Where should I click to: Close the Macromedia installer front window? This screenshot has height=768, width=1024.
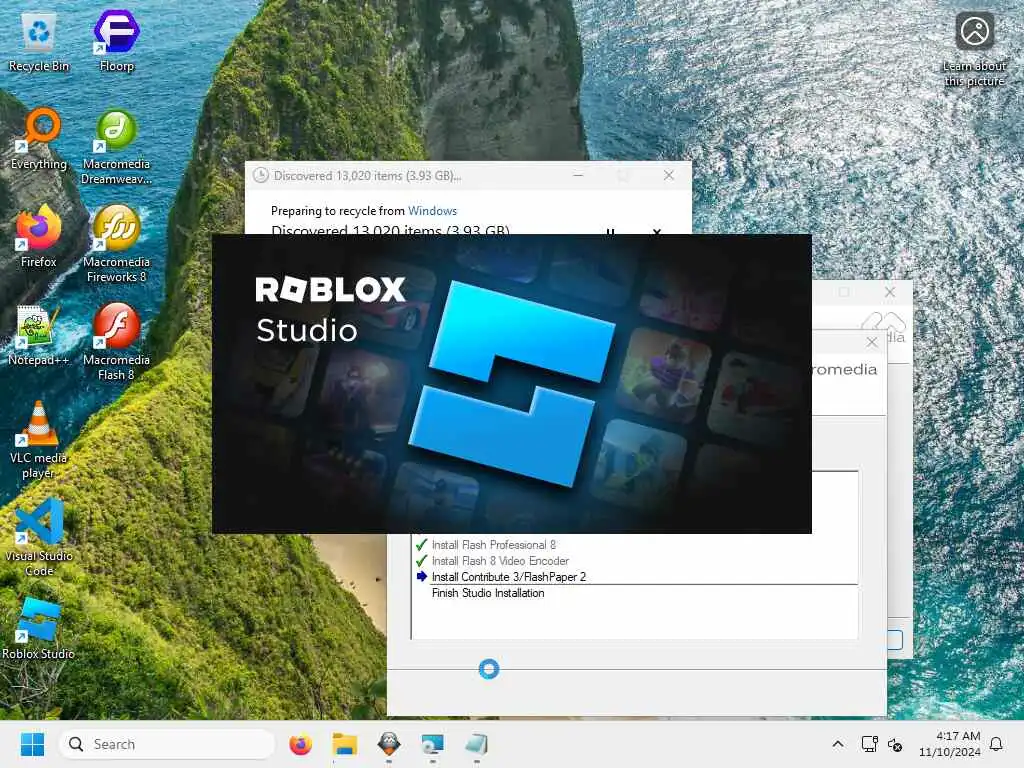(x=872, y=342)
